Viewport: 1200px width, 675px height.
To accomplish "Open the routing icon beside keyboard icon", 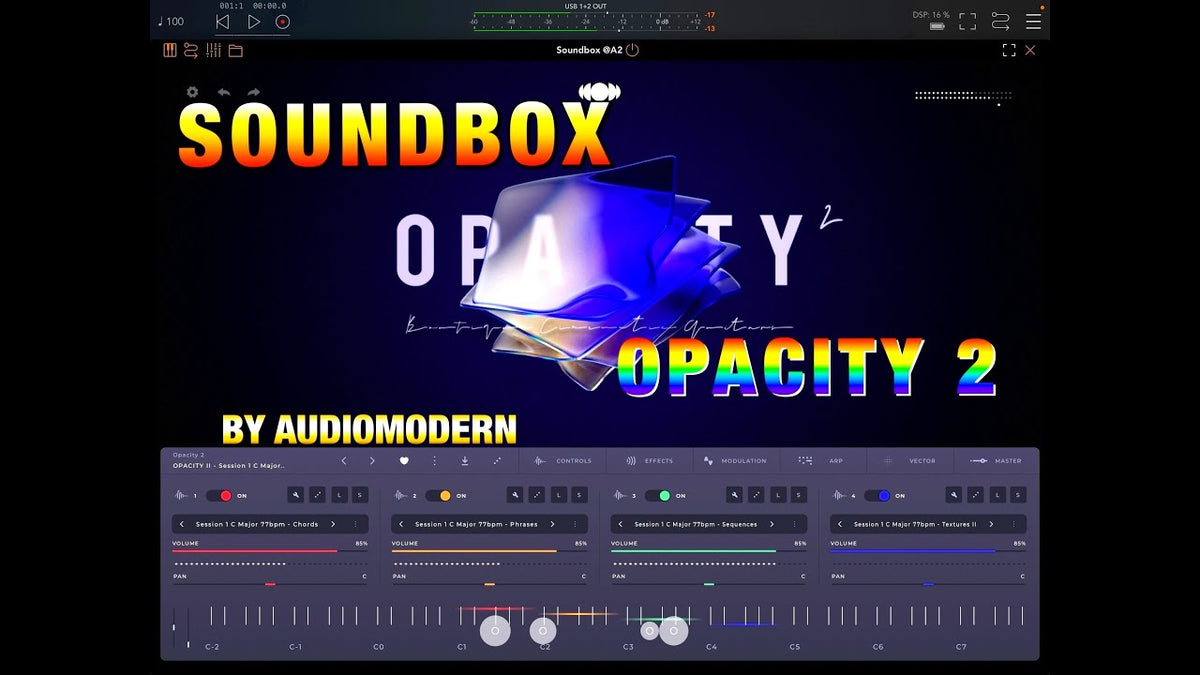I will click(191, 50).
